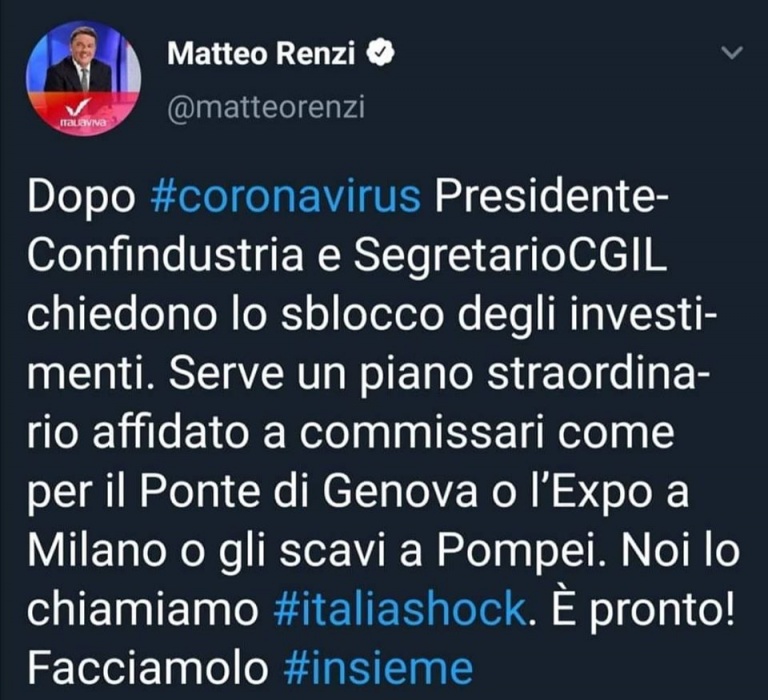This screenshot has width=768, height=700.
Task: Click the phrase Ponte di Genova
Action: click(x=309, y=491)
